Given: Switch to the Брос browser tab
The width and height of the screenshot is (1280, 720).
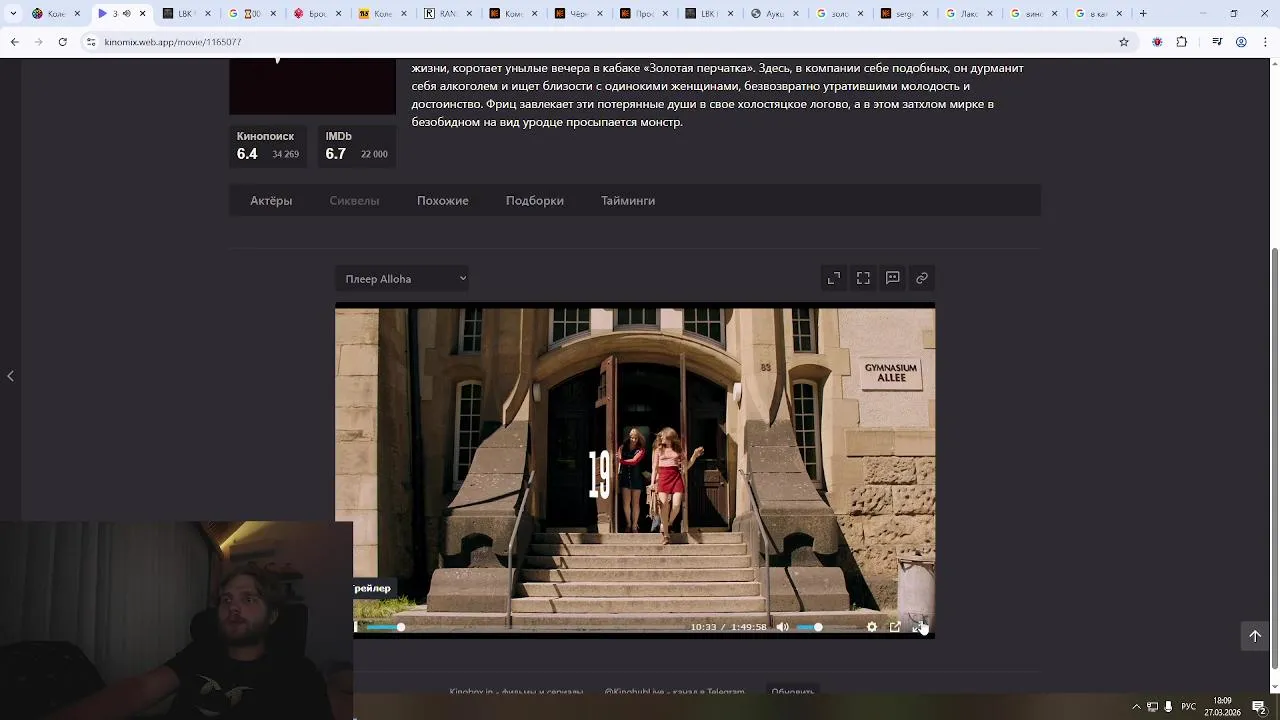Looking at the screenshot, I should point(317,14).
